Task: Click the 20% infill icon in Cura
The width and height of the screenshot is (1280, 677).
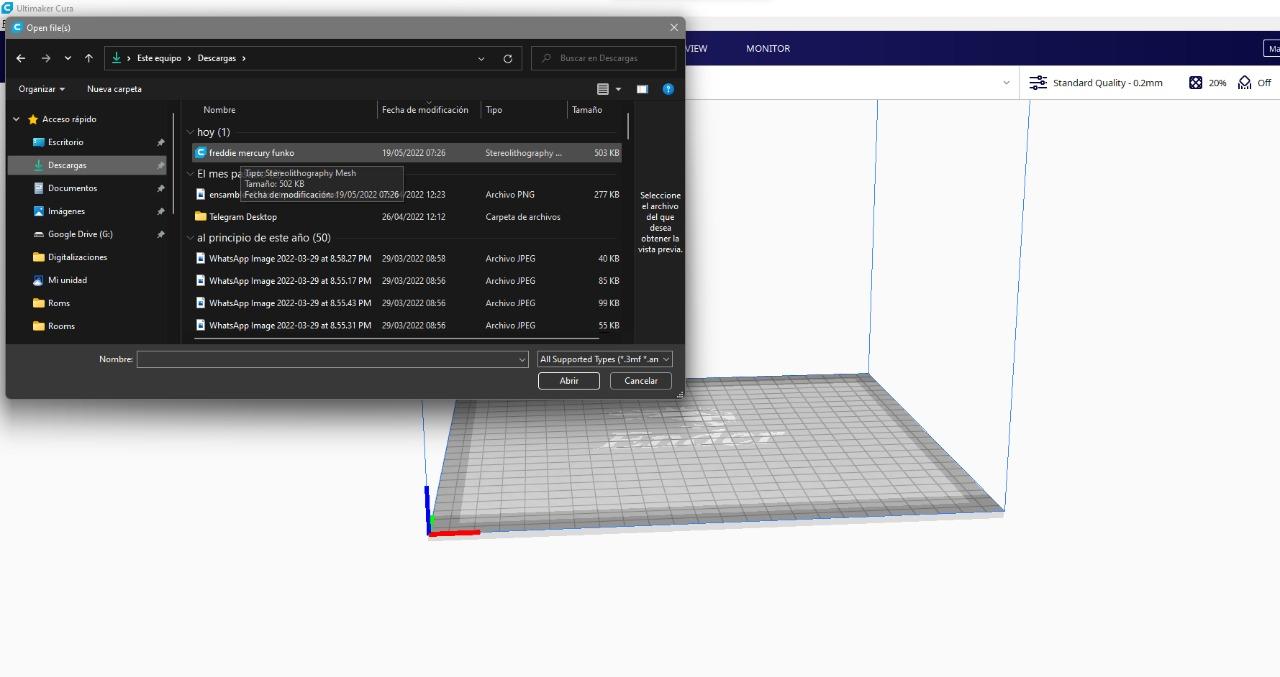Action: pyautogui.click(x=1195, y=83)
